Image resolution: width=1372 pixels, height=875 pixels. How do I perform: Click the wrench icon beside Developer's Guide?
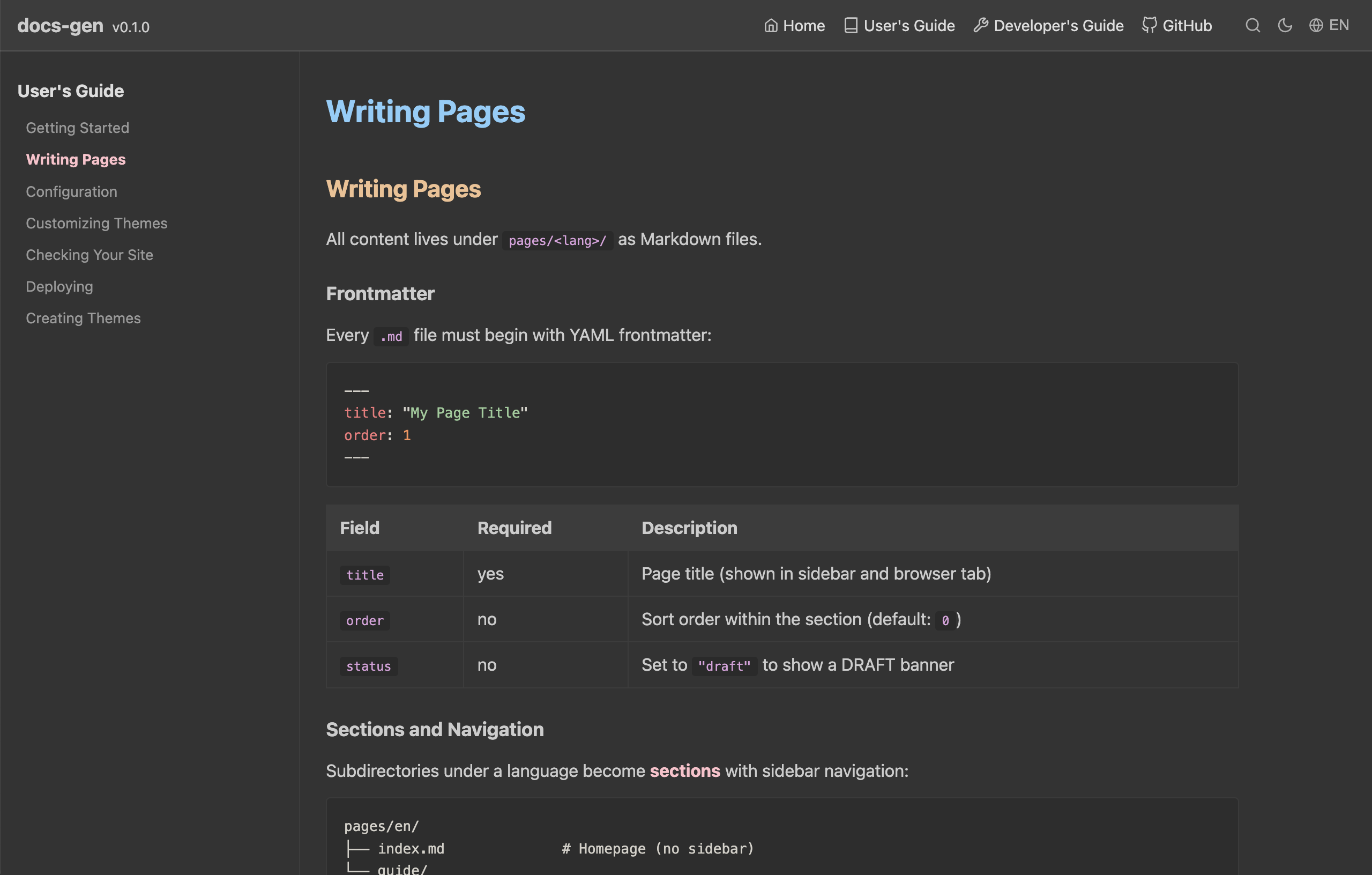point(980,25)
